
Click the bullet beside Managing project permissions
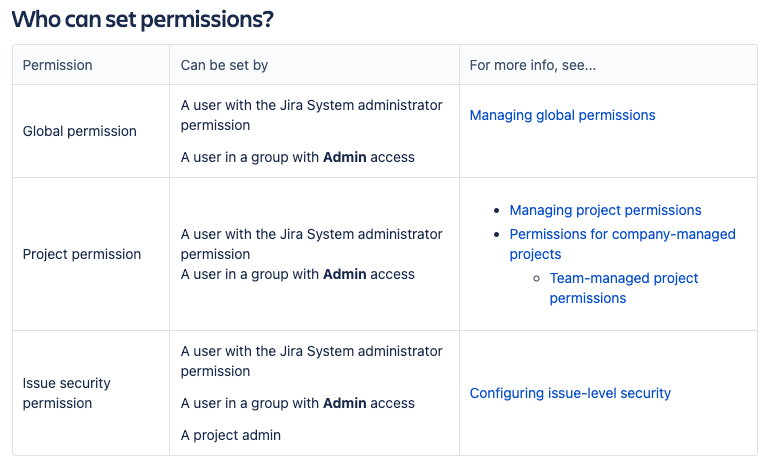497,211
